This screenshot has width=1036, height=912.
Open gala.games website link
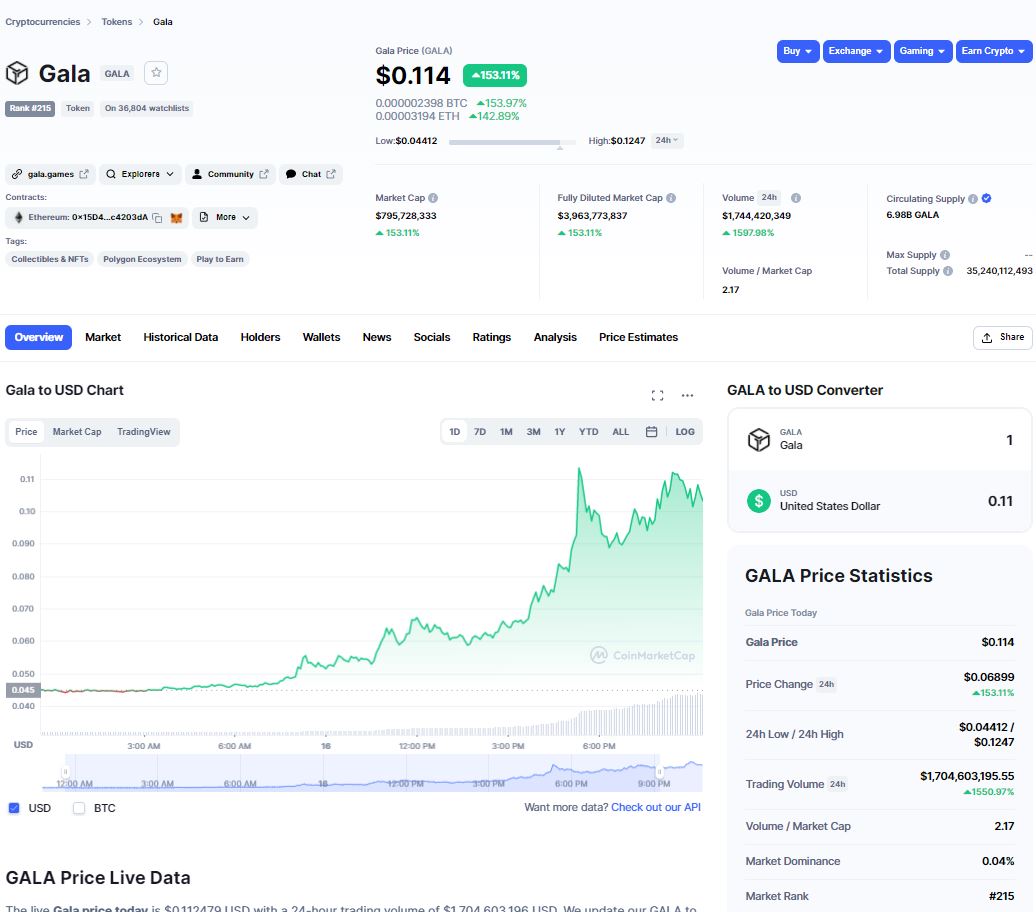point(51,174)
